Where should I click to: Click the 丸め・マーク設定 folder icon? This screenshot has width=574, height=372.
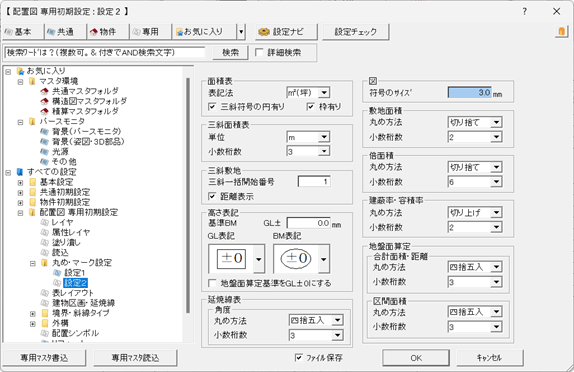[x=45, y=263]
